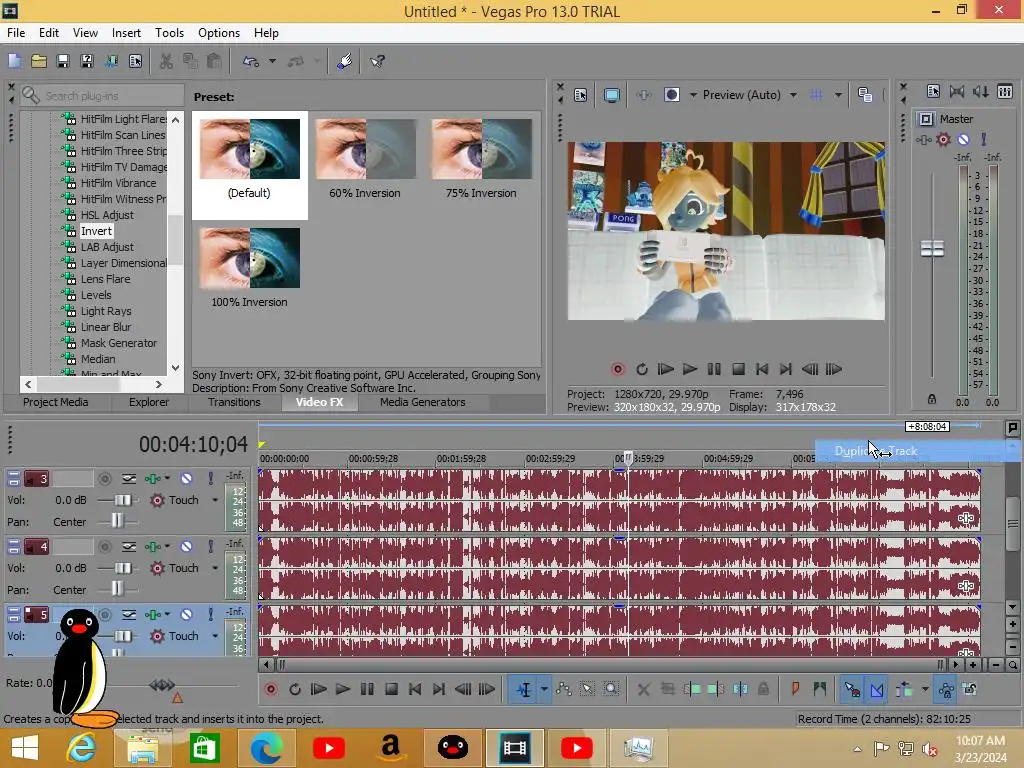Click the Render As film icon
Viewport: 1024px width, 768px height.
pyautogui.click(x=111, y=61)
